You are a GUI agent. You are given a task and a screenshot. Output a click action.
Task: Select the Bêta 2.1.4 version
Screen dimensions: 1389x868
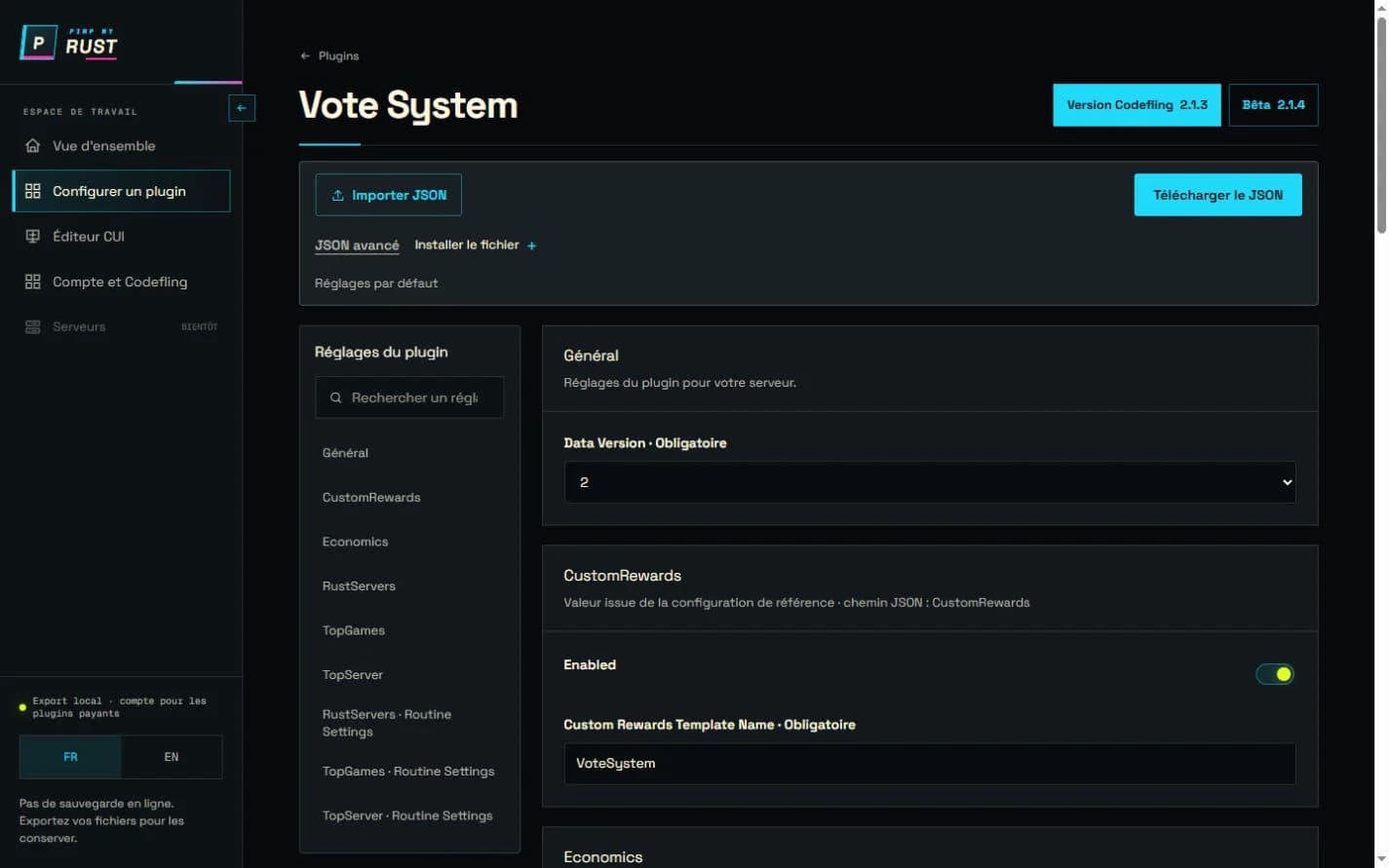[x=1273, y=105]
